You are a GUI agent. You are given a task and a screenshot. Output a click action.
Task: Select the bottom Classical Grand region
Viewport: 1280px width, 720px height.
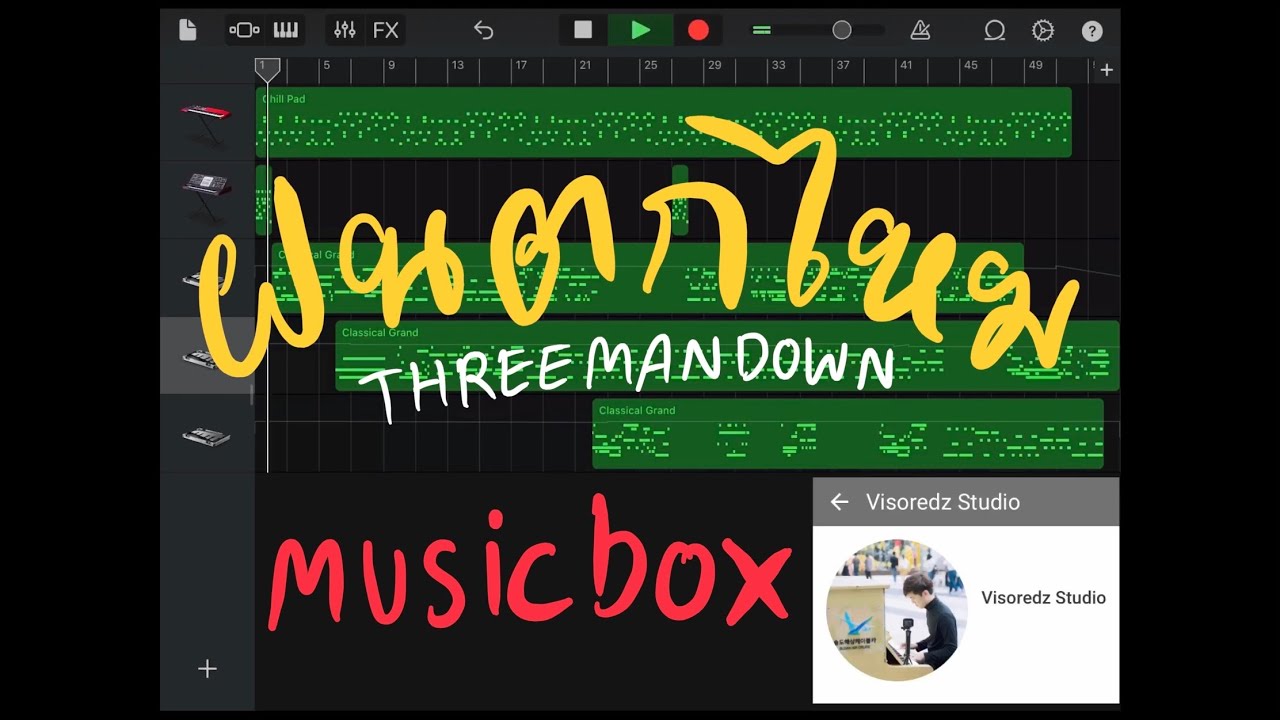(848, 434)
